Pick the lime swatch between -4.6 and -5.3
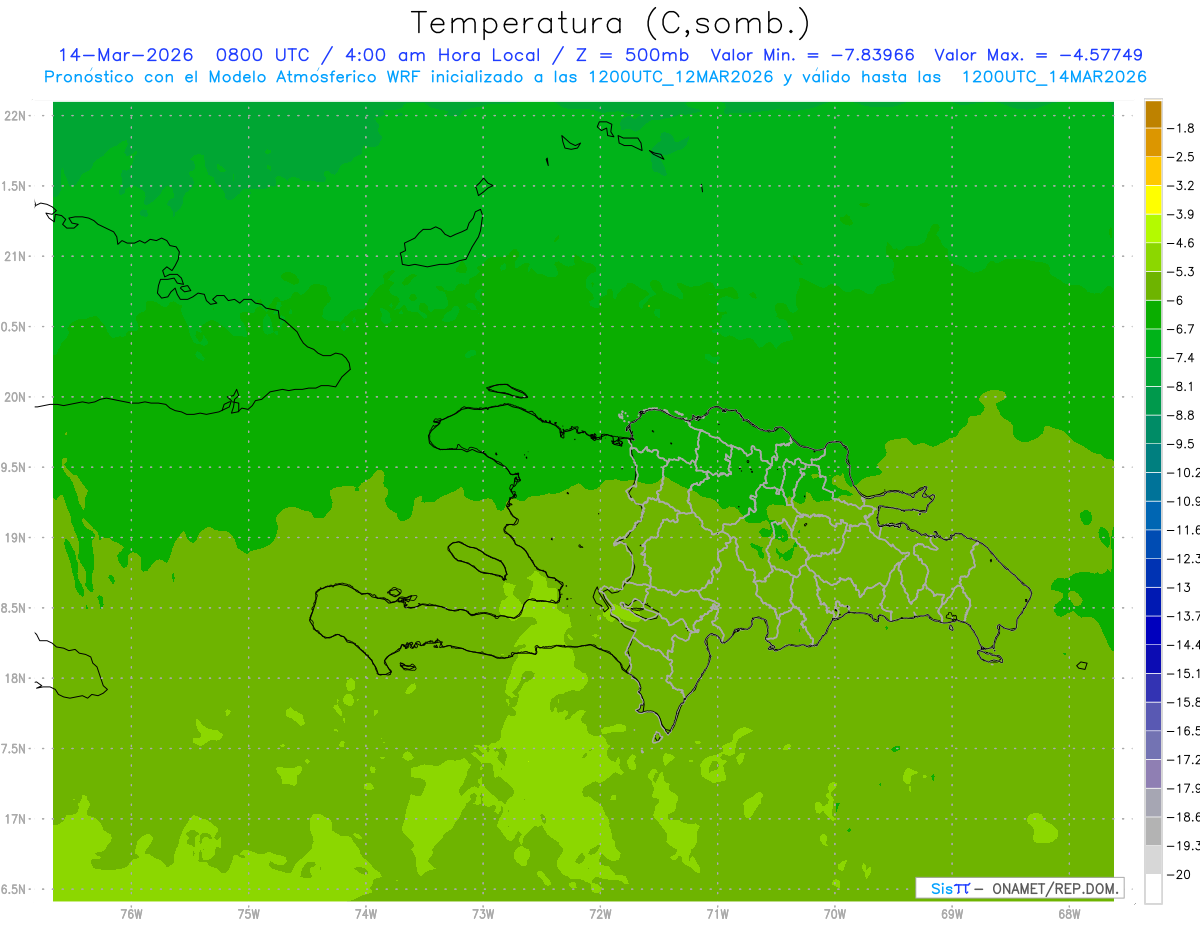This screenshot has height=927, width=1200. 1153,258
